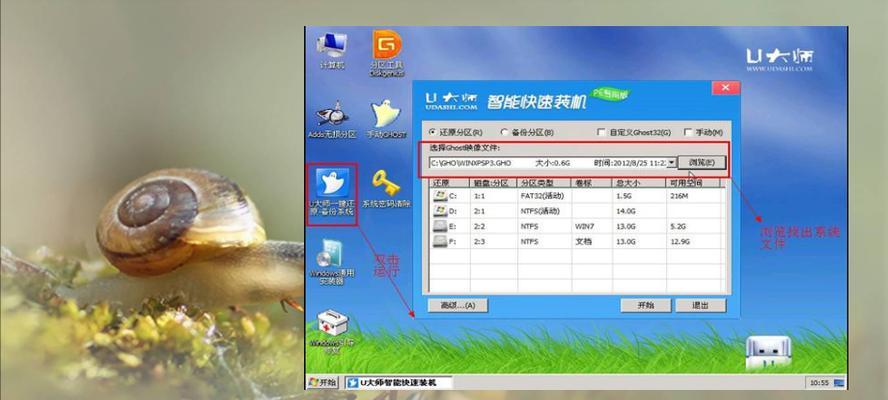Click the U大师智能快速装机 taskbar item
The width and height of the screenshot is (888, 400).
tap(399, 382)
